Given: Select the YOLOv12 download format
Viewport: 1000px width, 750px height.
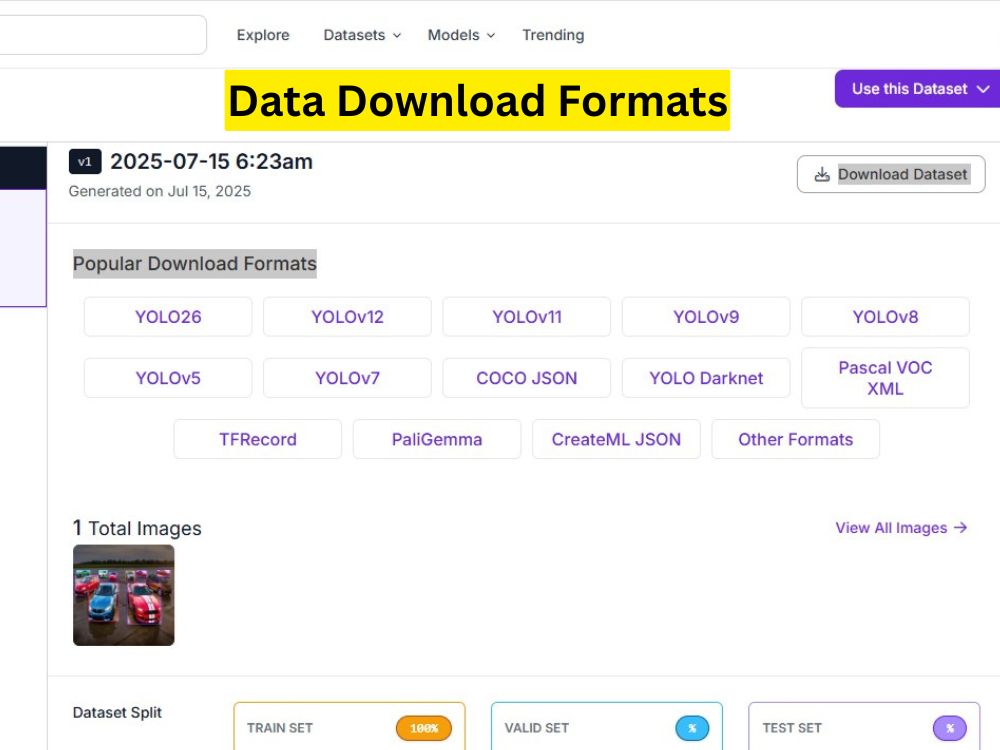Looking at the screenshot, I should tap(347, 317).
